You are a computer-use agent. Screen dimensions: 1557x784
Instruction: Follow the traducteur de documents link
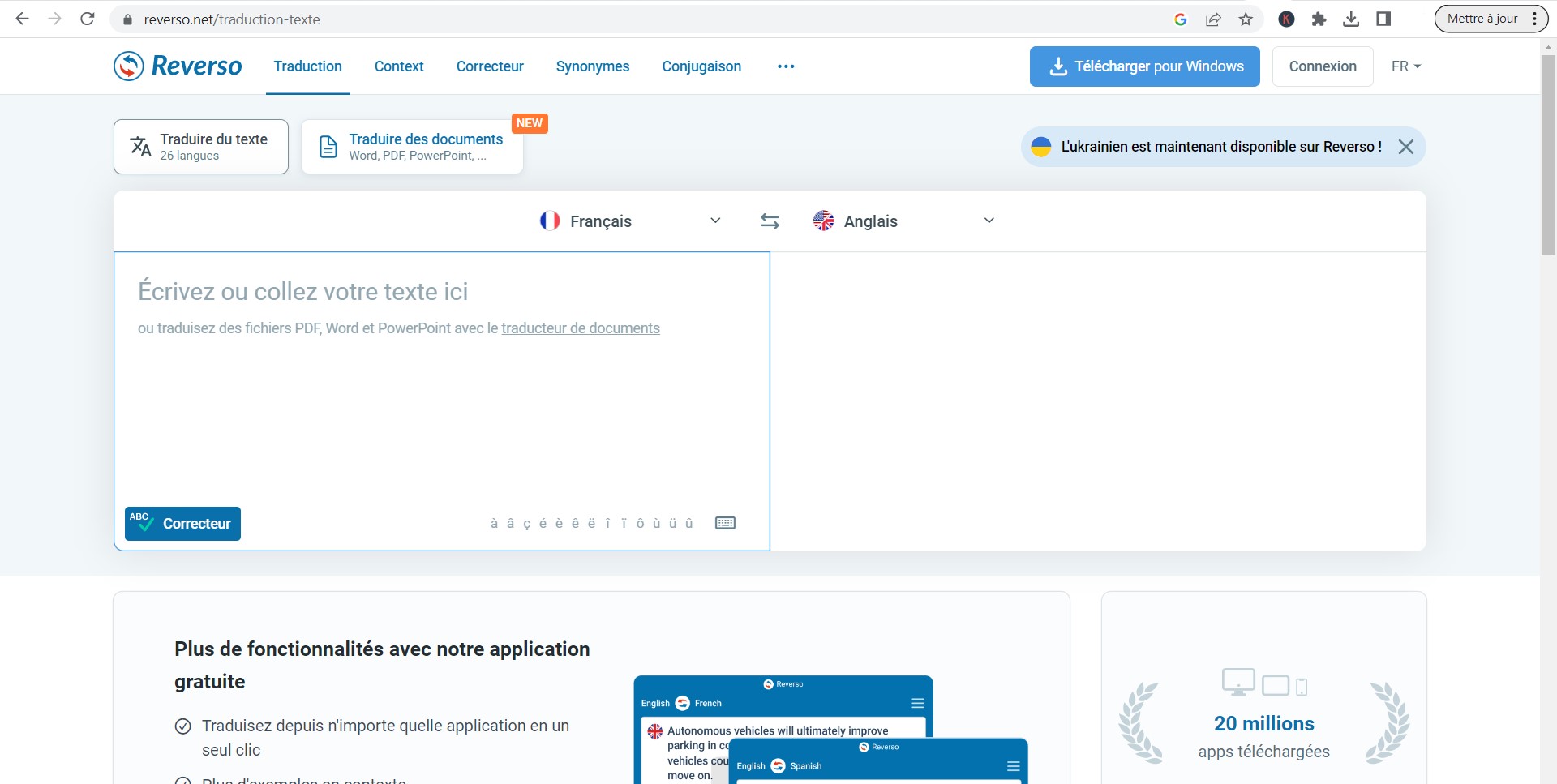[x=581, y=328]
